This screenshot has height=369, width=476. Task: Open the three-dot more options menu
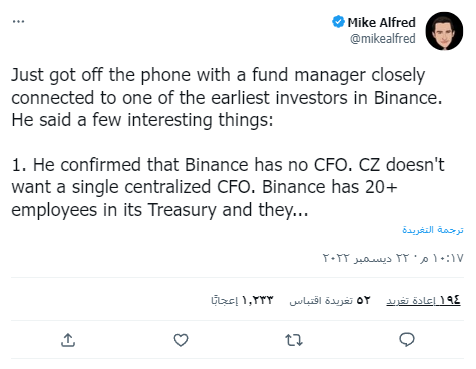(x=18, y=22)
